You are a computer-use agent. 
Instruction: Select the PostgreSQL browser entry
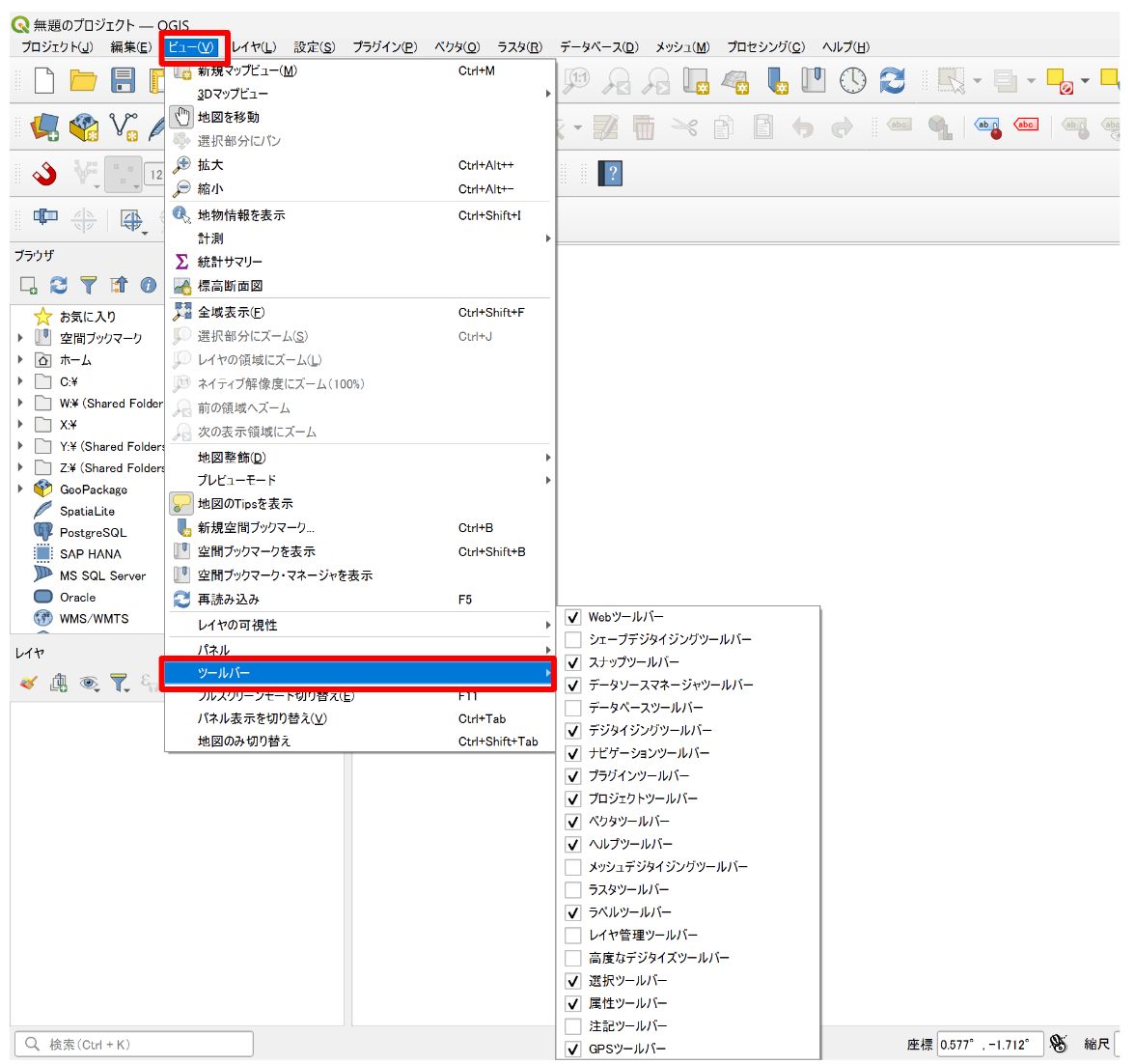[x=93, y=532]
